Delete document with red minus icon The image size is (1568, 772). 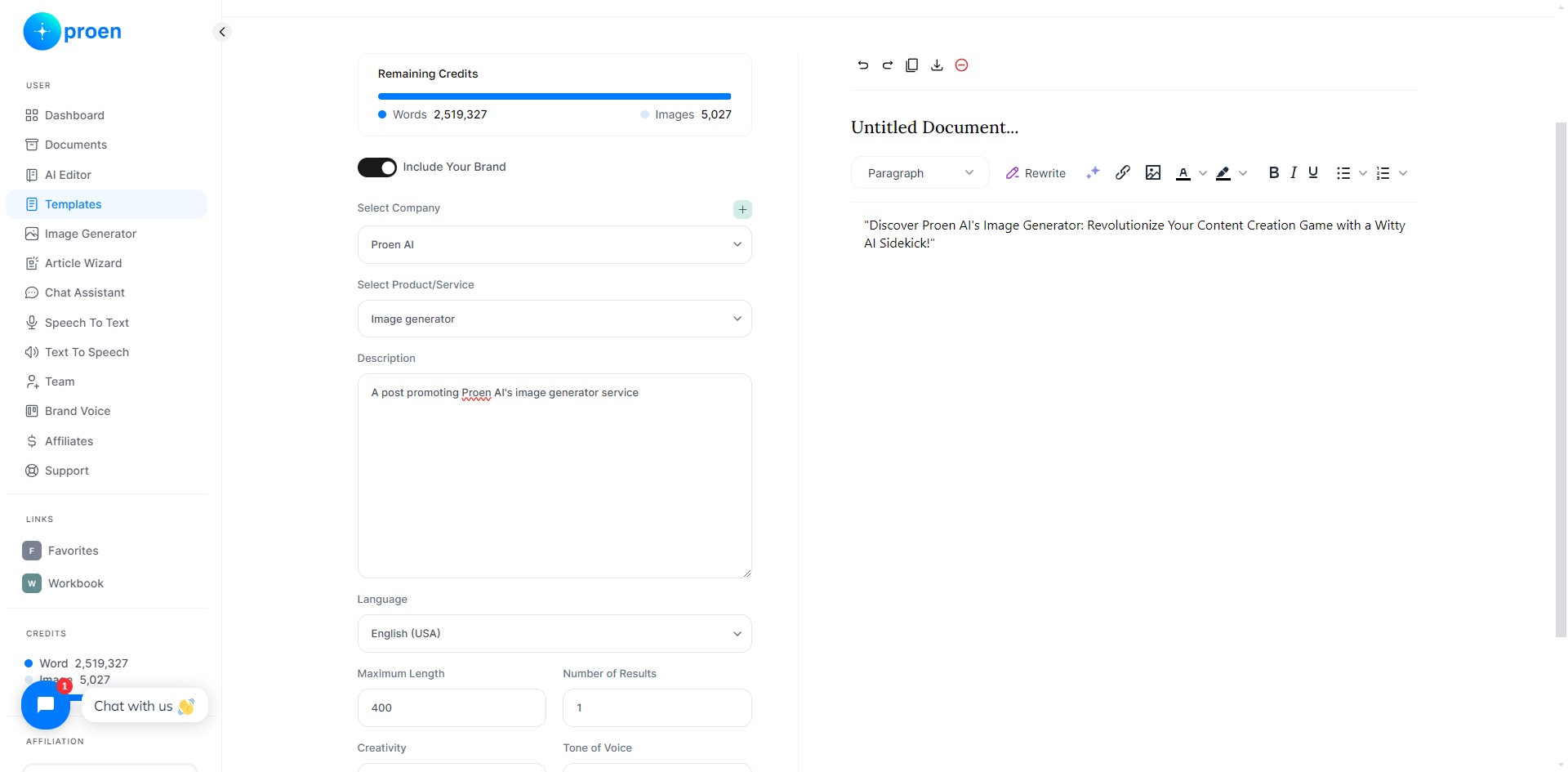coord(961,65)
